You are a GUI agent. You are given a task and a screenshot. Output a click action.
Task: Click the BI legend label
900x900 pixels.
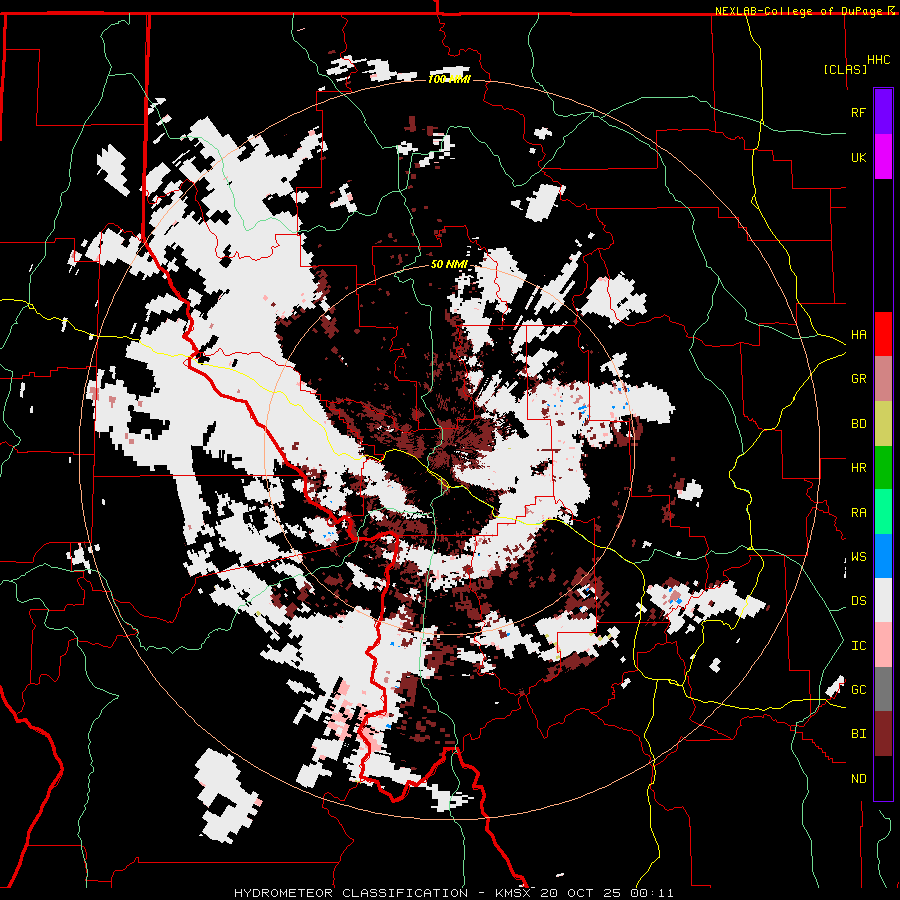click(x=858, y=734)
